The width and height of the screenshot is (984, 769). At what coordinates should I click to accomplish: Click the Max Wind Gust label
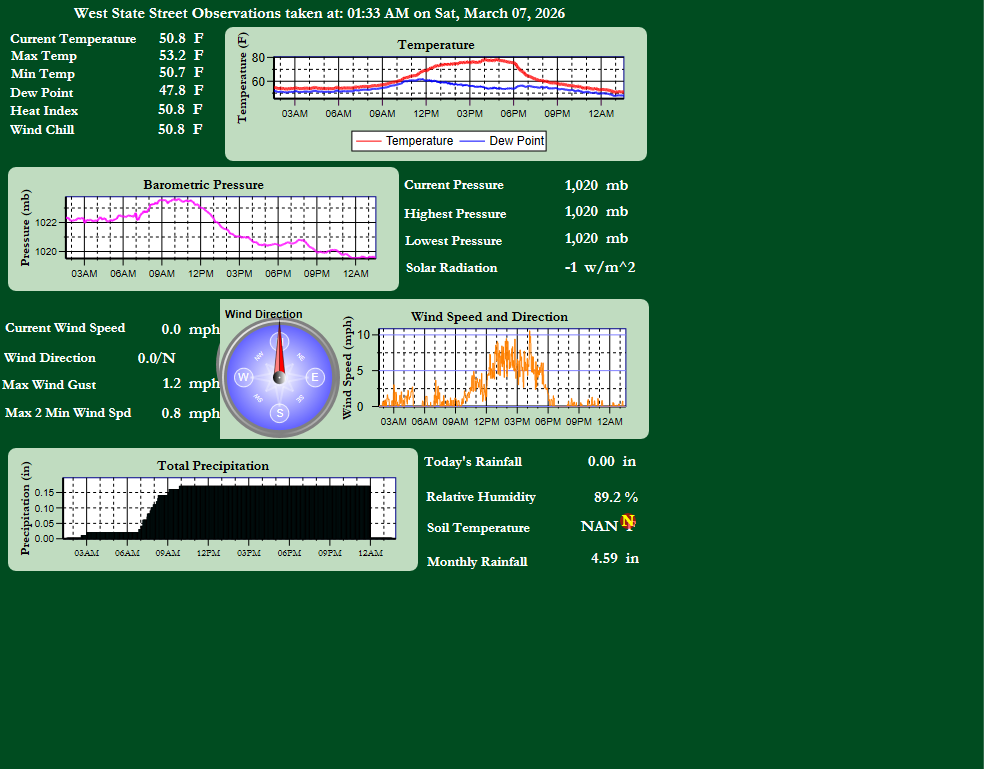click(x=50, y=385)
